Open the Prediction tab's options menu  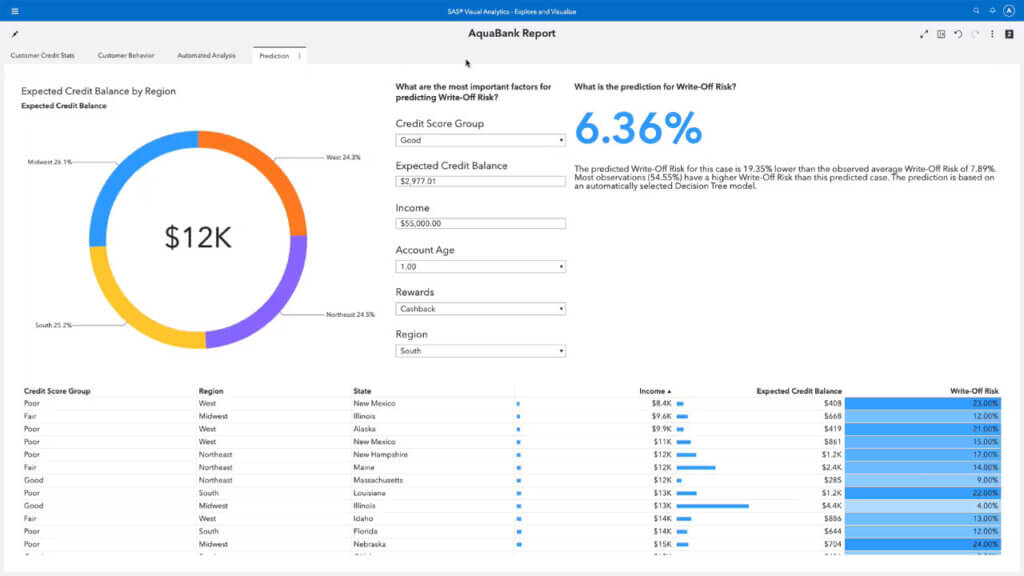(300, 56)
